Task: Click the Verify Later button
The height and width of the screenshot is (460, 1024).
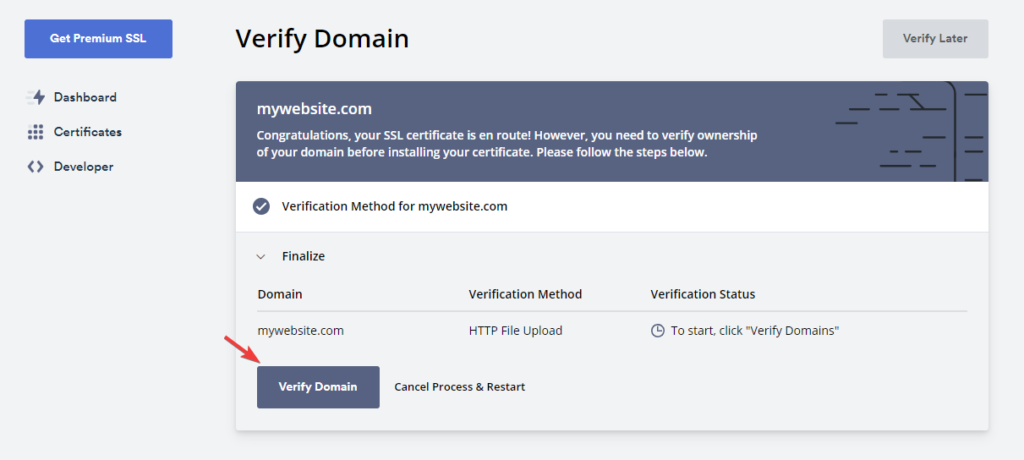Action: 935,39
